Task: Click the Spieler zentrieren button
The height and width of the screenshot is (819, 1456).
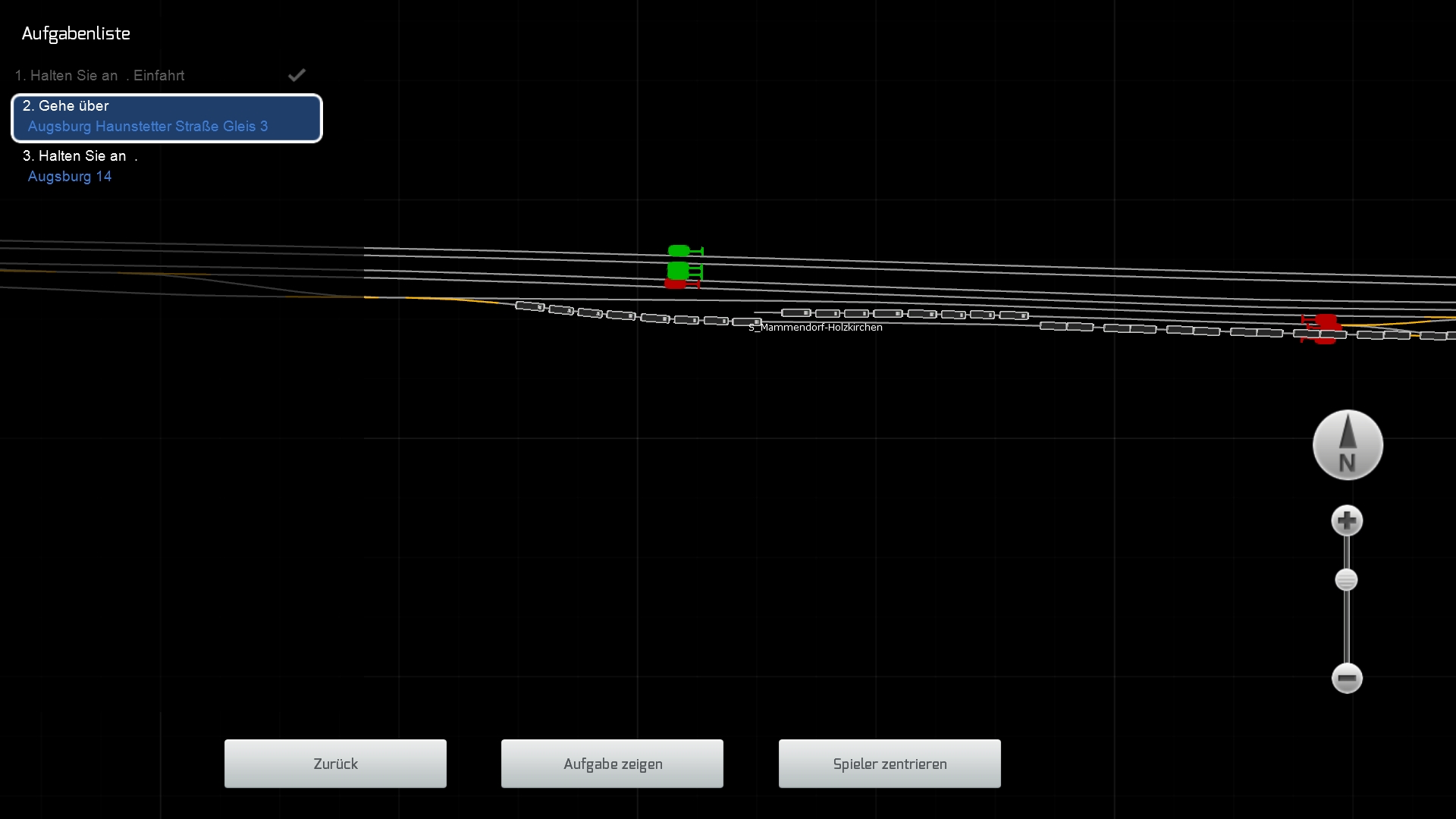Action: (x=890, y=764)
